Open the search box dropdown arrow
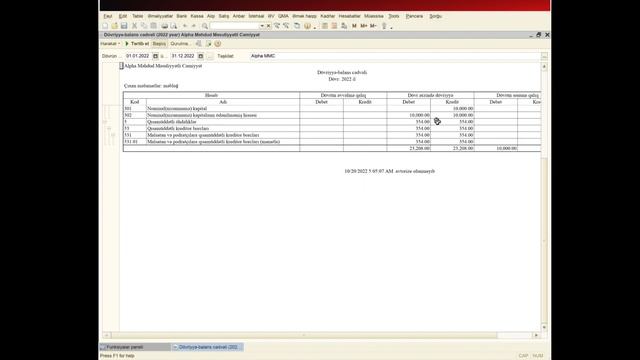 (262, 26)
